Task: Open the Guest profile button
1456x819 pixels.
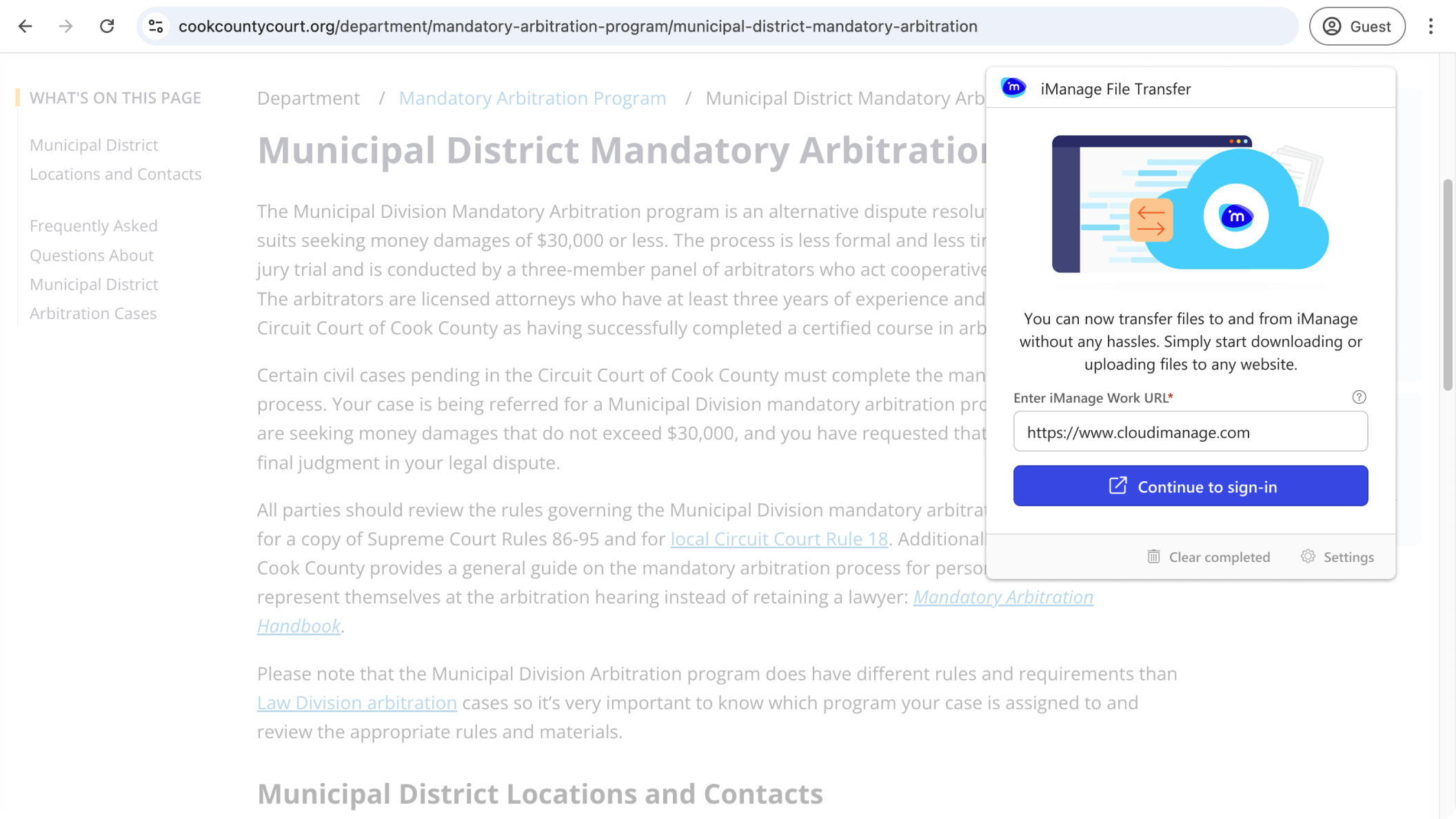Action: [x=1357, y=26]
